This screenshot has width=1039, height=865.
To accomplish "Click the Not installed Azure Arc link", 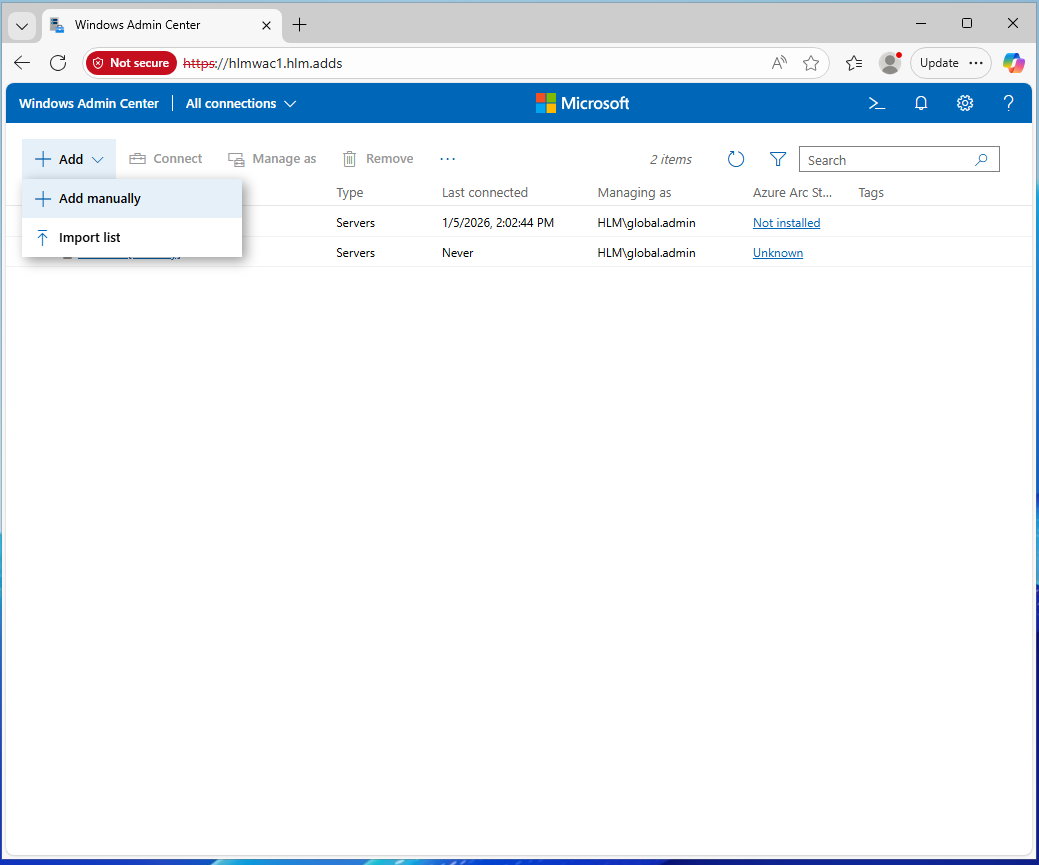I will [x=786, y=223].
